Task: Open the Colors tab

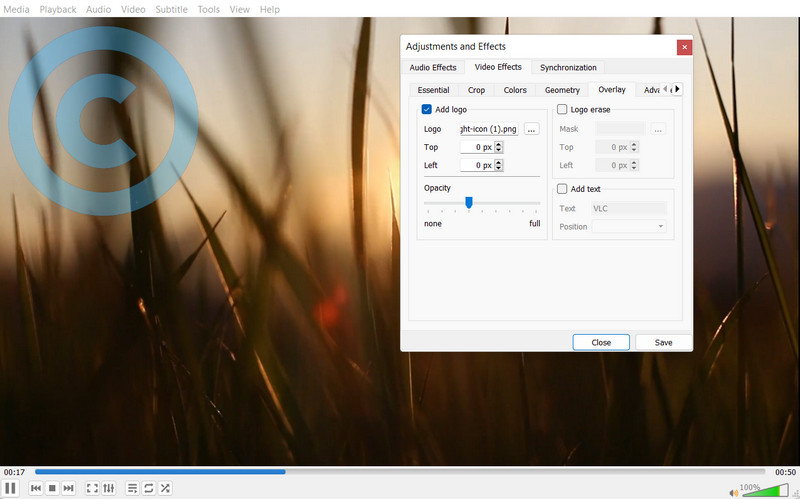Action: click(515, 90)
